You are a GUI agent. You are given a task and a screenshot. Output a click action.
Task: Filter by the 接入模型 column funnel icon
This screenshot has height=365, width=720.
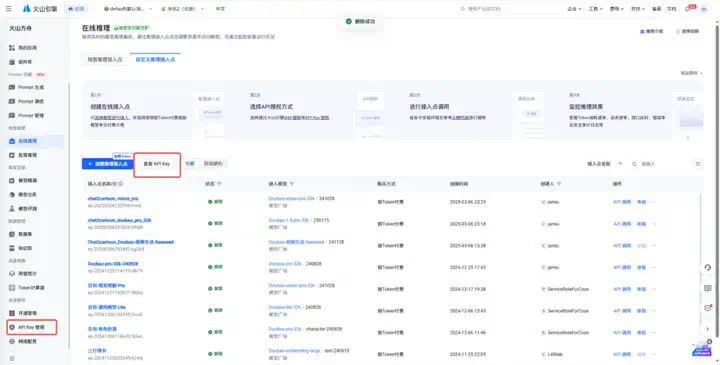pyautogui.click(x=291, y=184)
